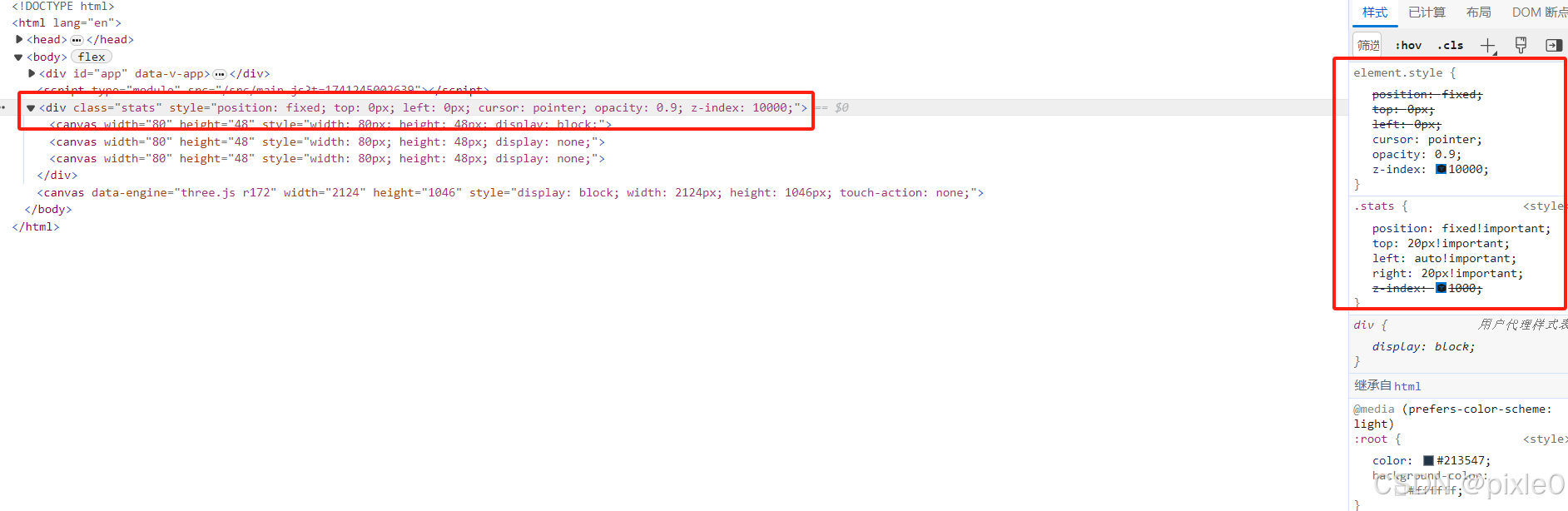This screenshot has width=1568, height=511.
Task: Select the third canvas with display: none
Action: point(327,158)
